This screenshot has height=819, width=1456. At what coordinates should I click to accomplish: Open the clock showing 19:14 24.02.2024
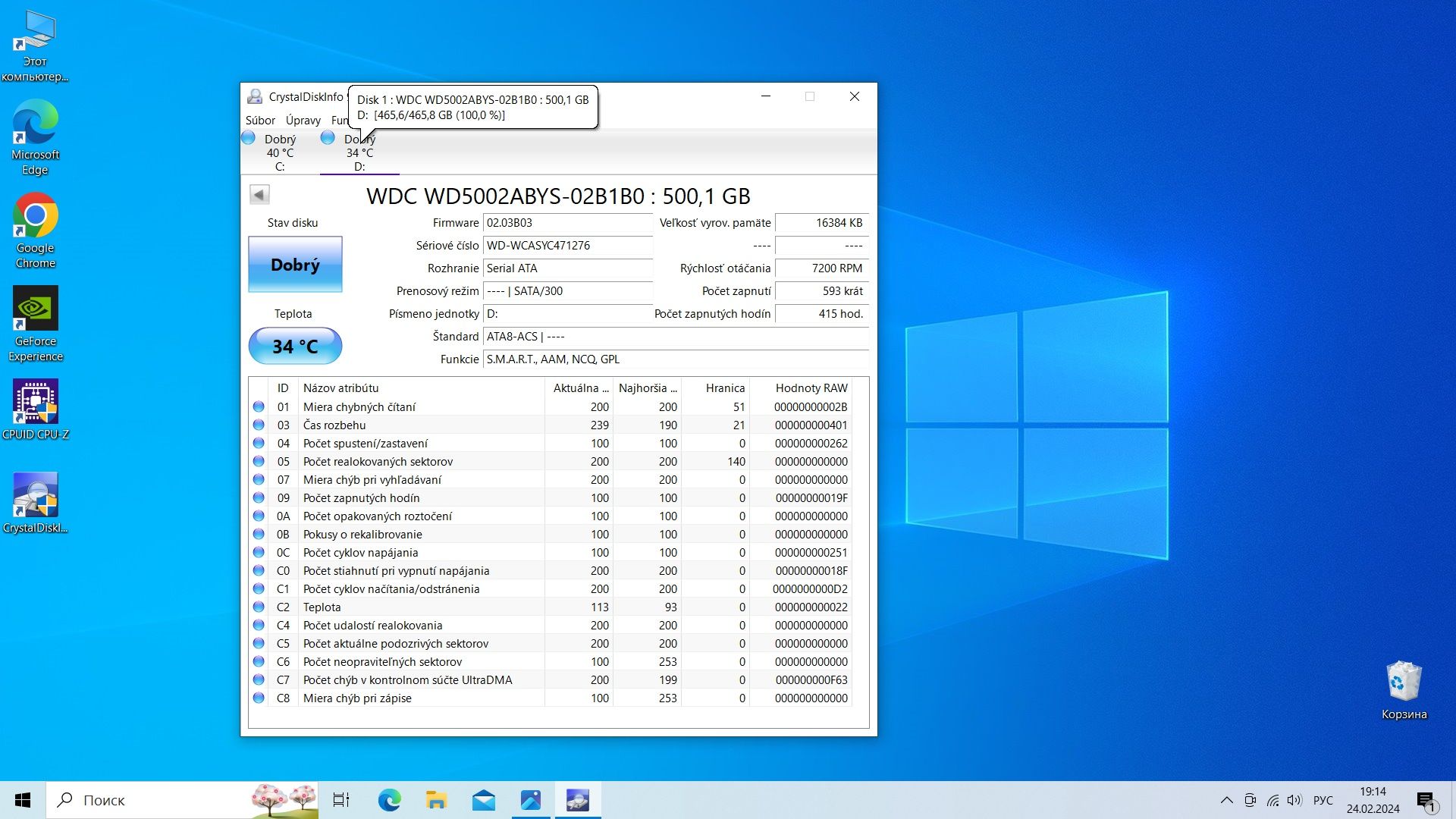point(1373,800)
